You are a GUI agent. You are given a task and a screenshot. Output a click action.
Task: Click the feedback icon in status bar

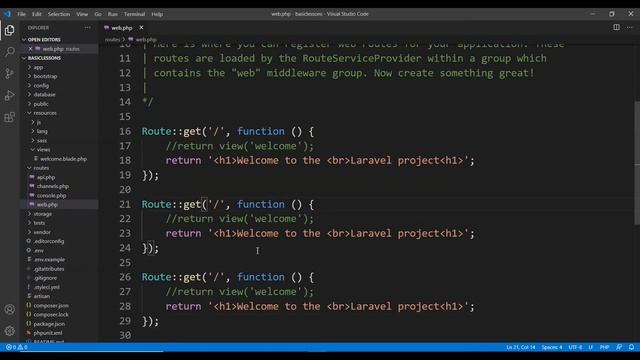click(619, 347)
